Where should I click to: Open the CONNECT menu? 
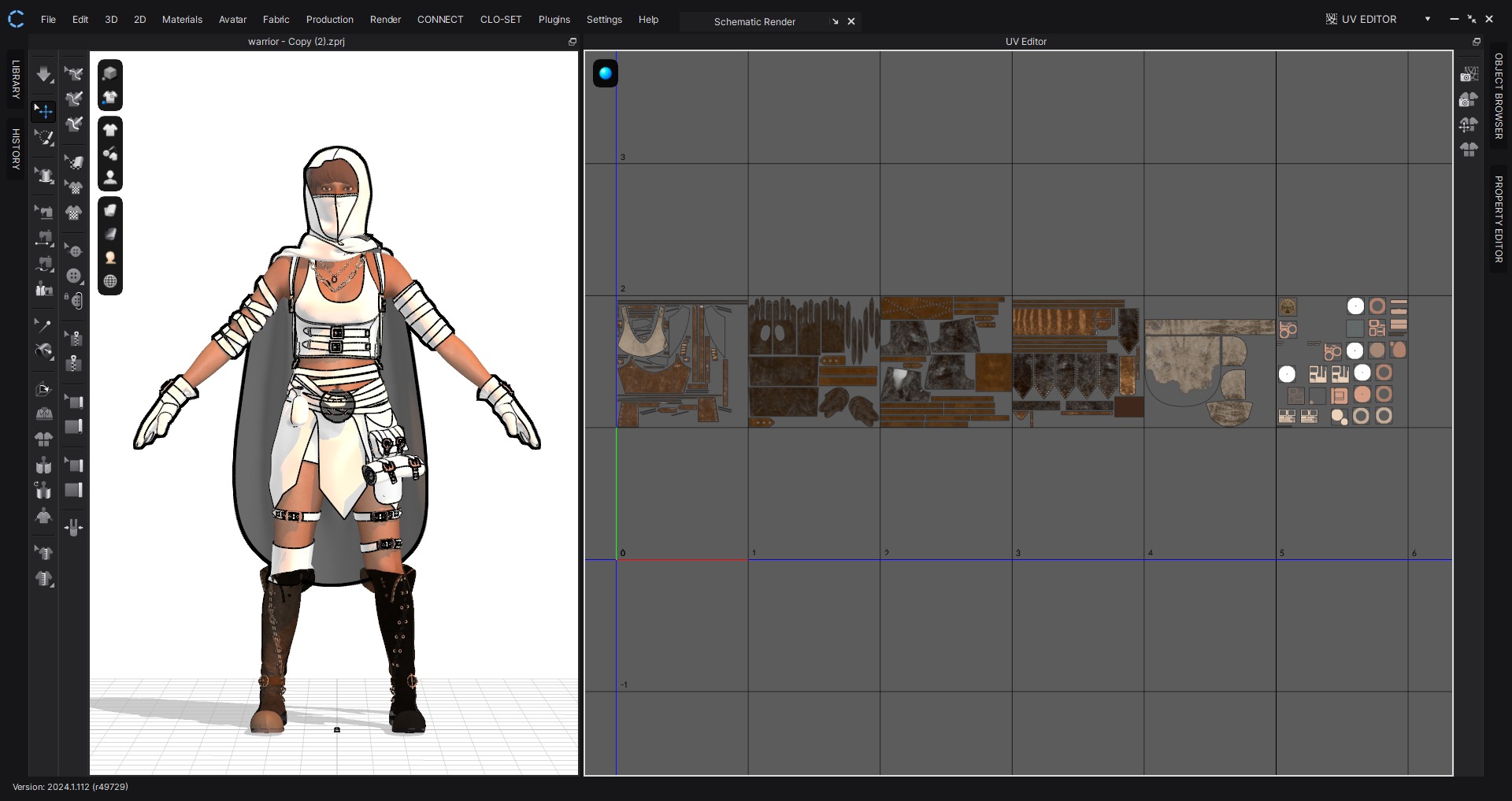pyautogui.click(x=440, y=20)
